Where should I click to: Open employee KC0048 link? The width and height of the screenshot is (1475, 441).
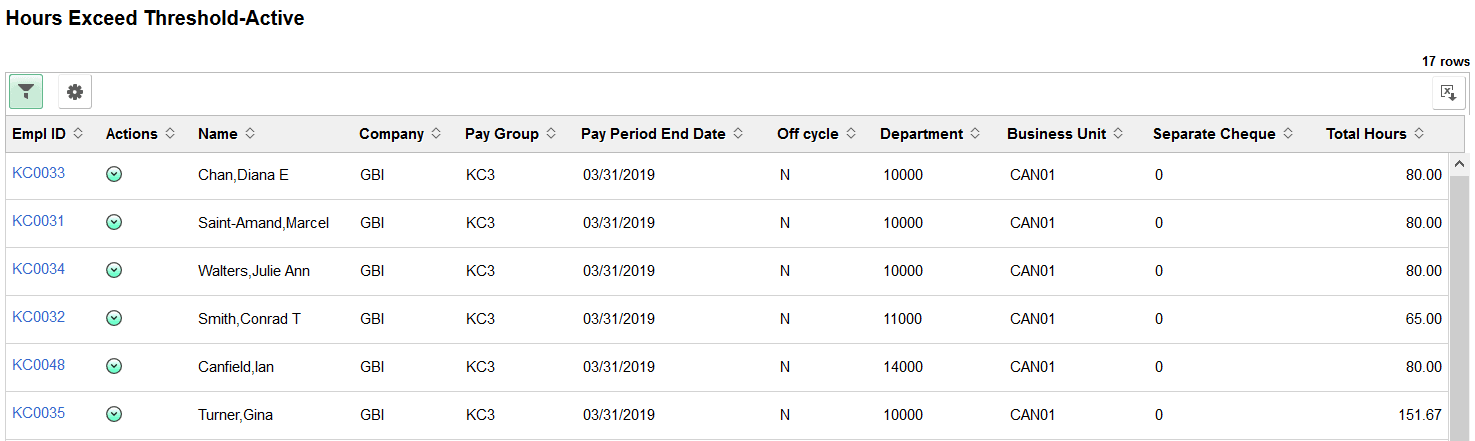38,365
